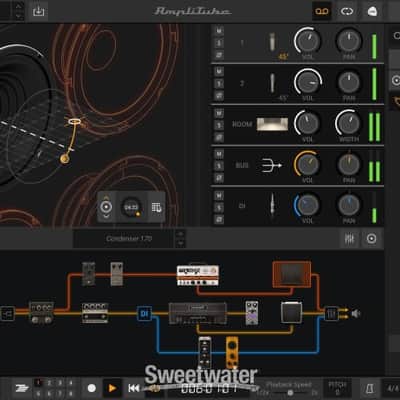The width and height of the screenshot is (400, 400).
Task: Open the speaker view icon beside mixer icon
Action: coord(371,238)
